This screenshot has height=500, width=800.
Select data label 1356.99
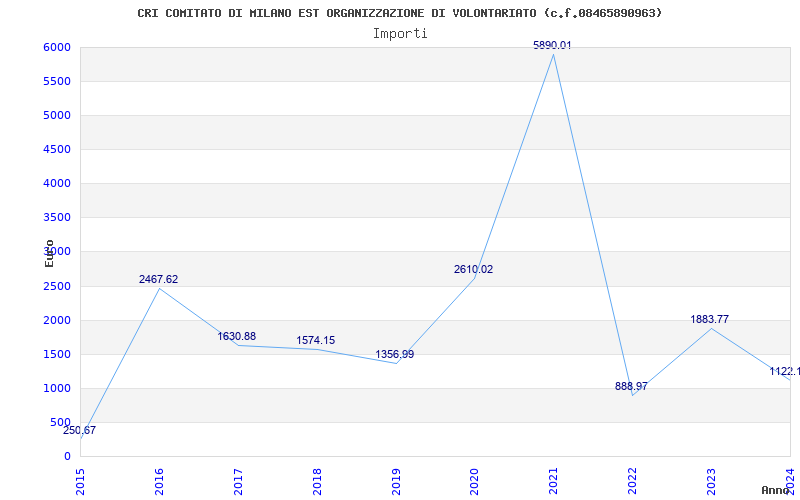395,354
